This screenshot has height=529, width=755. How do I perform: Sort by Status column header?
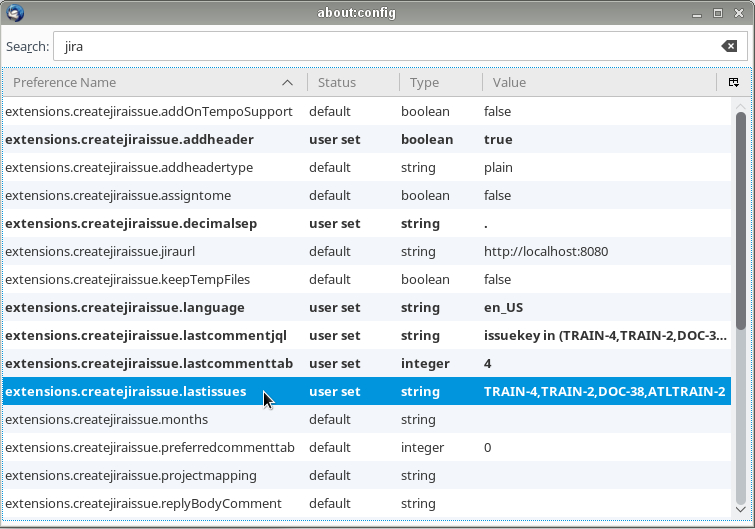tap(350, 82)
